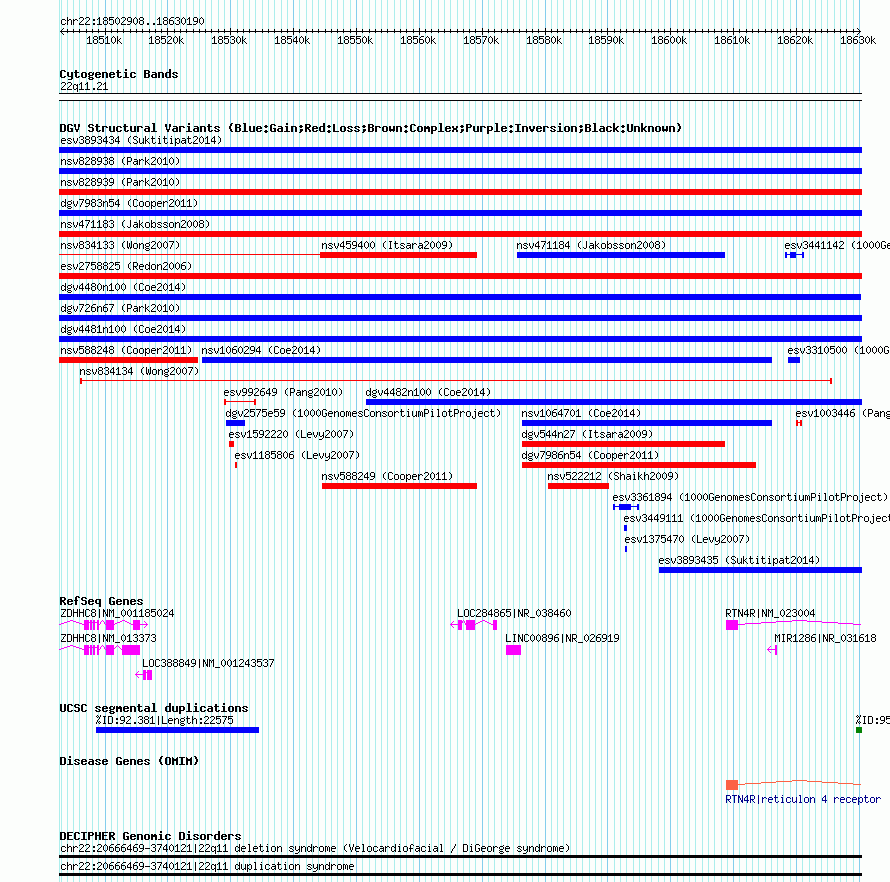Click the green segmental duplication box

click(x=859, y=730)
